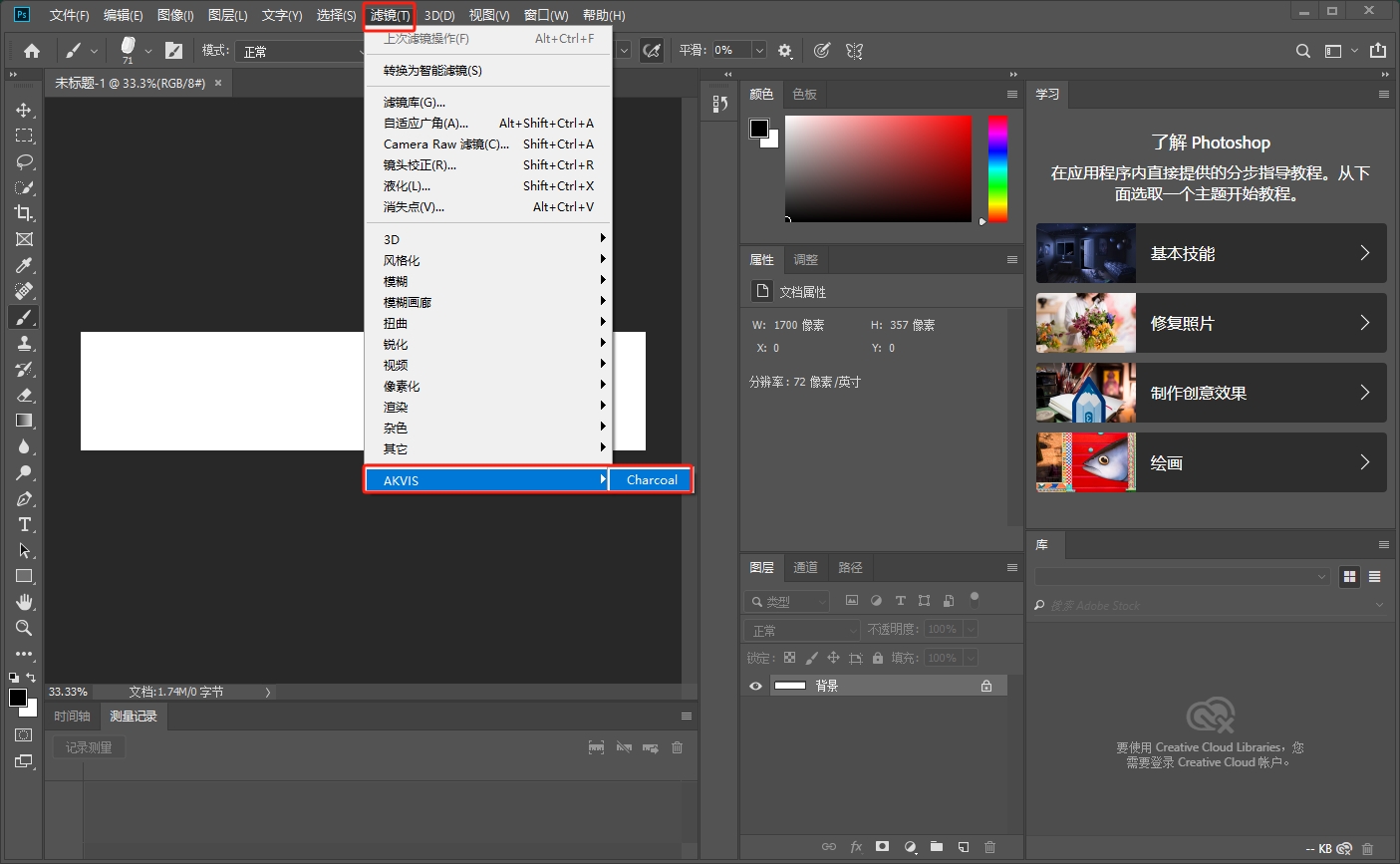The height and width of the screenshot is (864, 1400).
Task: Open the layer opacity dropdown
Action: point(971,630)
